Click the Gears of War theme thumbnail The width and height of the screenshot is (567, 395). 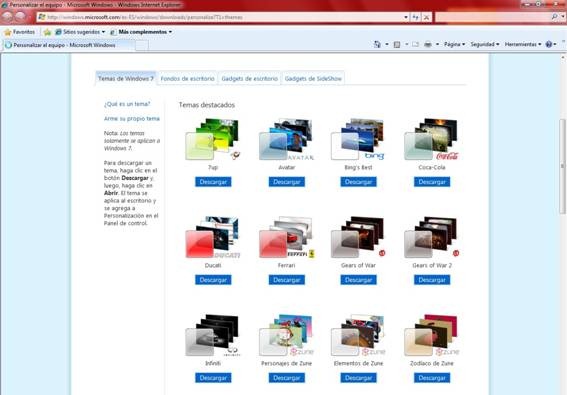[x=358, y=238]
